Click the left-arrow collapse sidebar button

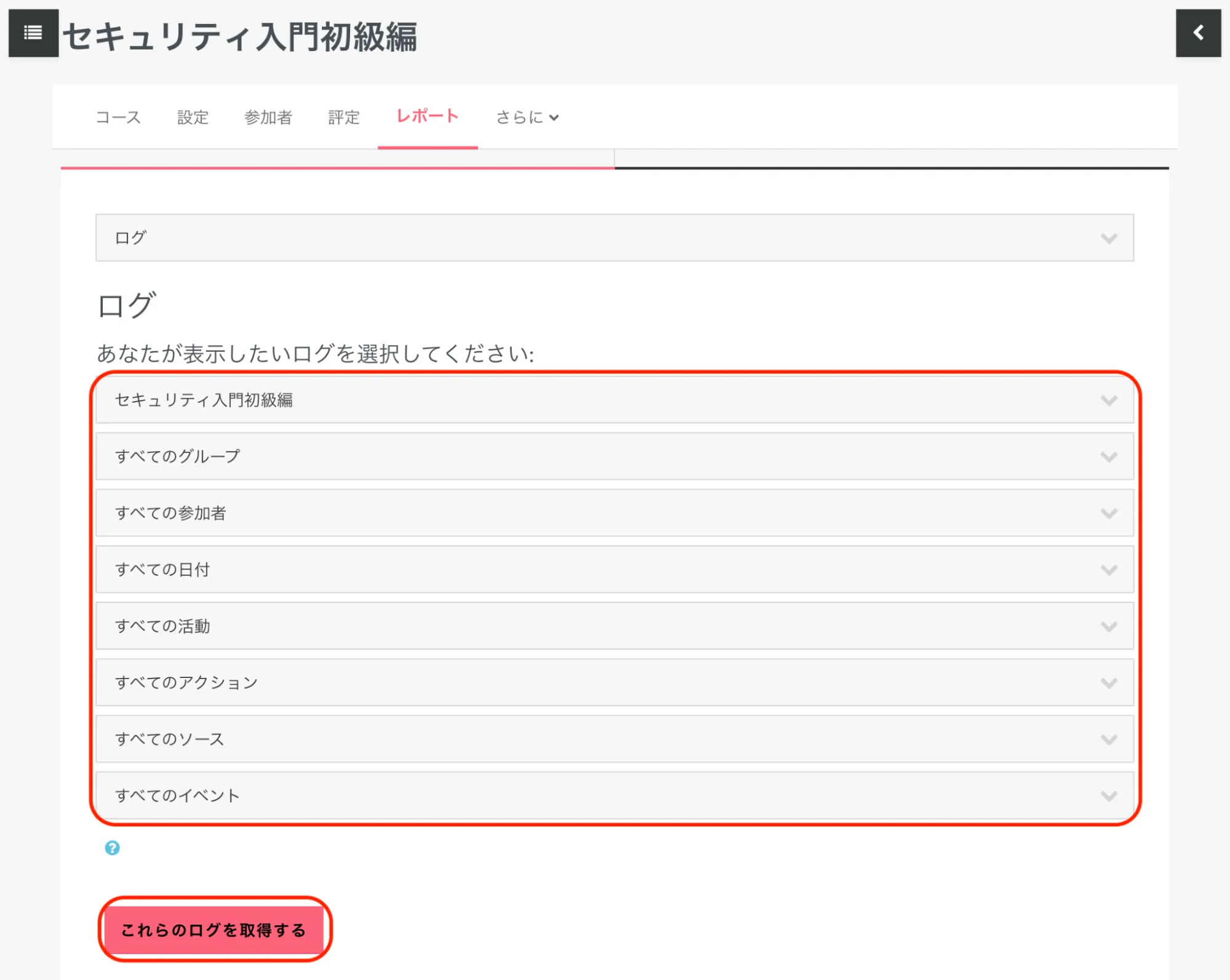click(x=1197, y=33)
